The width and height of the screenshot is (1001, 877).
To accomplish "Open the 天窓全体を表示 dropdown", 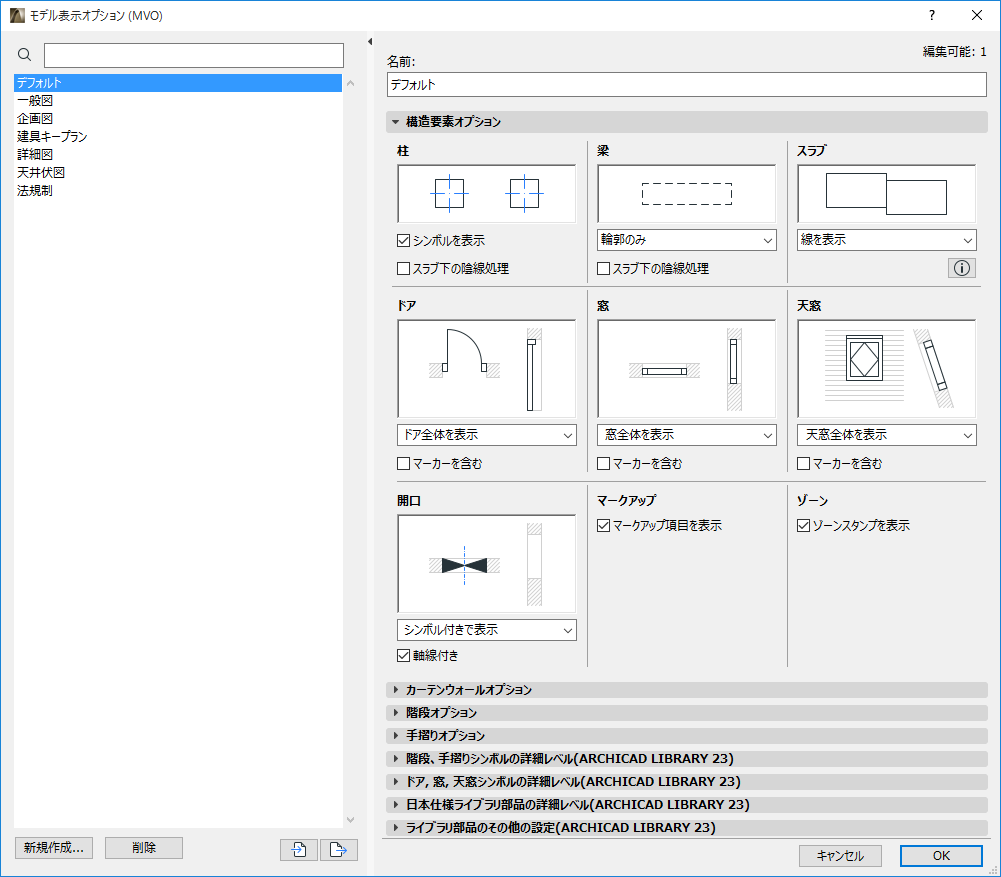I will 886,435.
